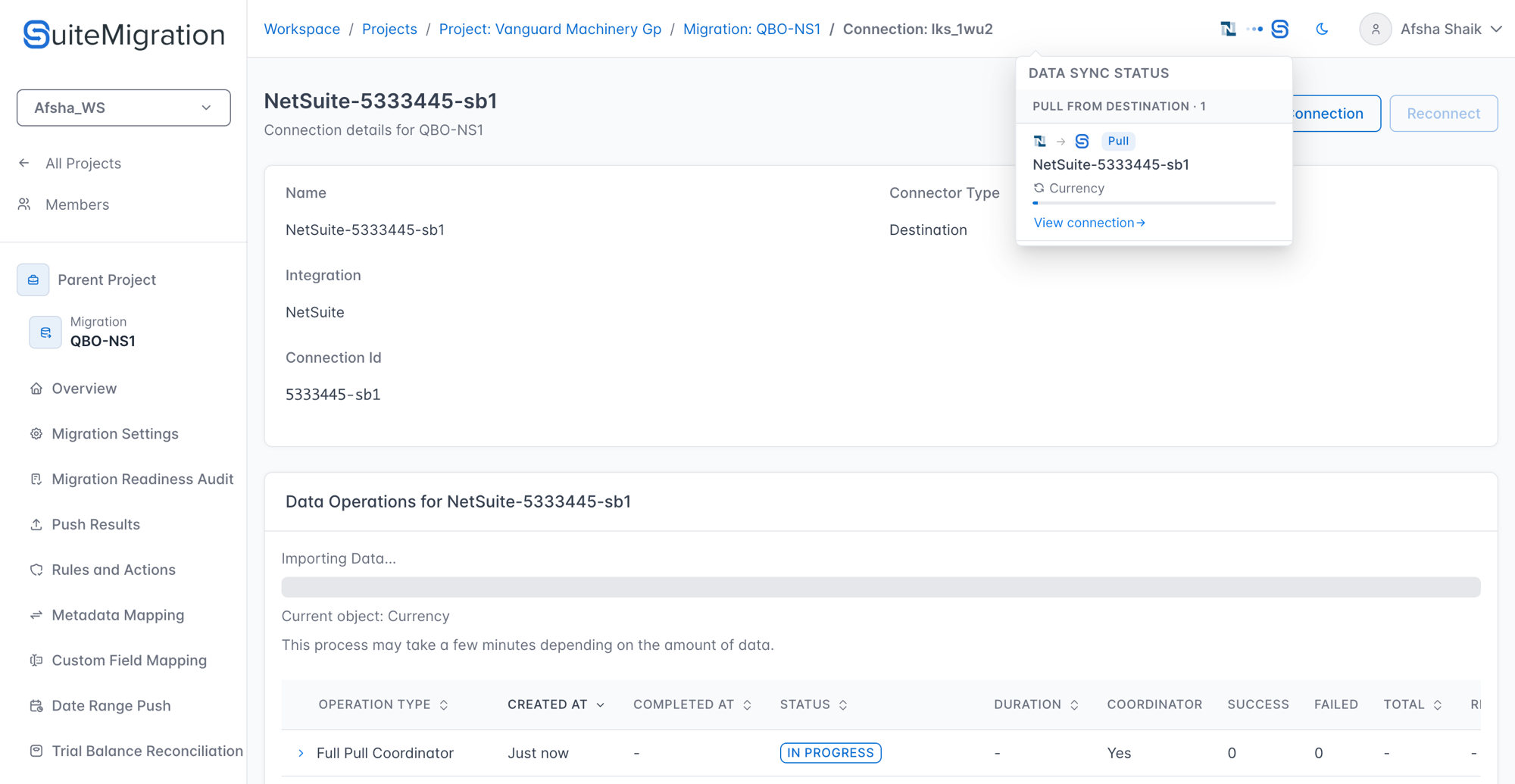1515x784 pixels.
Task: Navigate to Projects breadcrumb
Action: coord(389,29)
